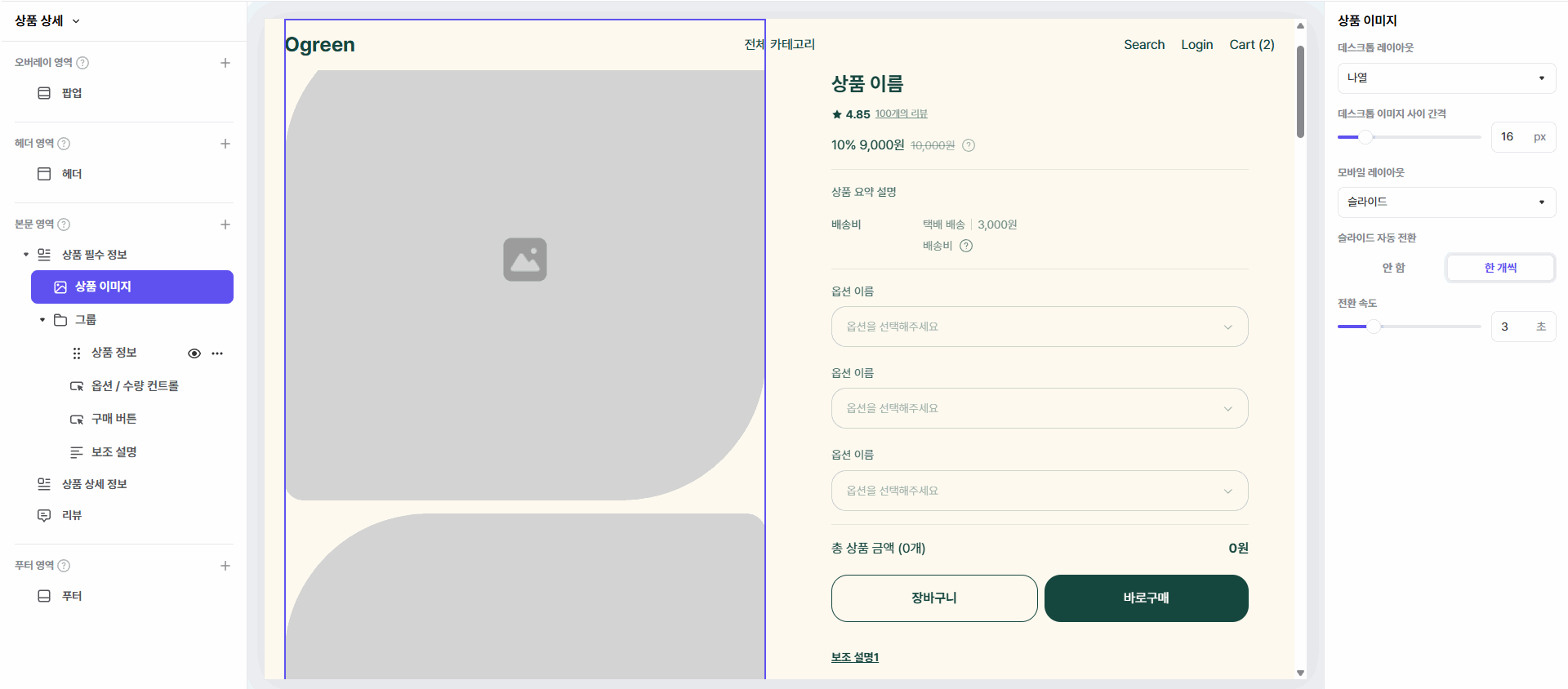Click the 배송비 help icon in preview
Viewport: 1568px width, 689px height.
[x=966, y=246]
